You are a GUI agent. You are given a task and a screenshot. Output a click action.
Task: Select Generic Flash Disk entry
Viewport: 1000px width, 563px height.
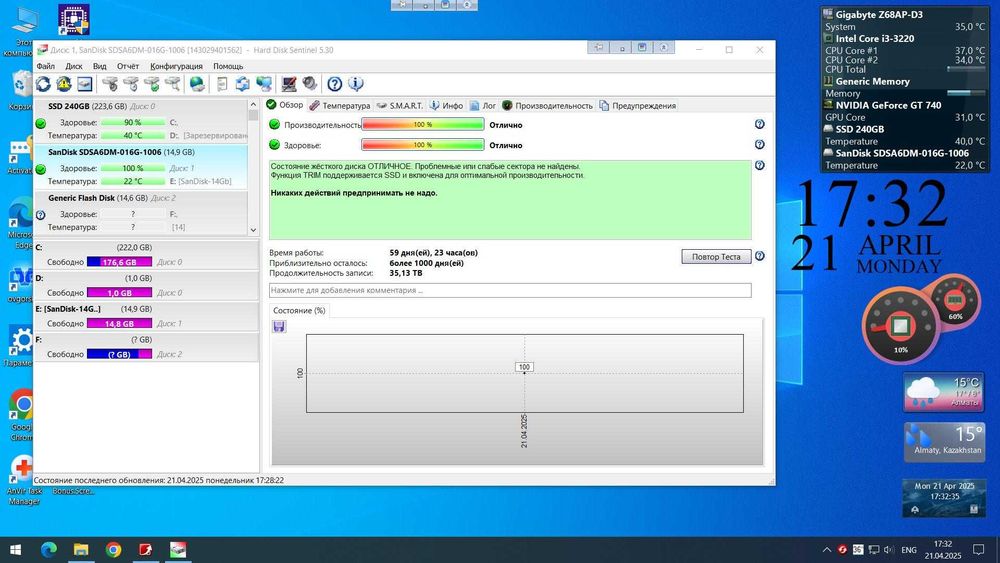click(140, 213)
